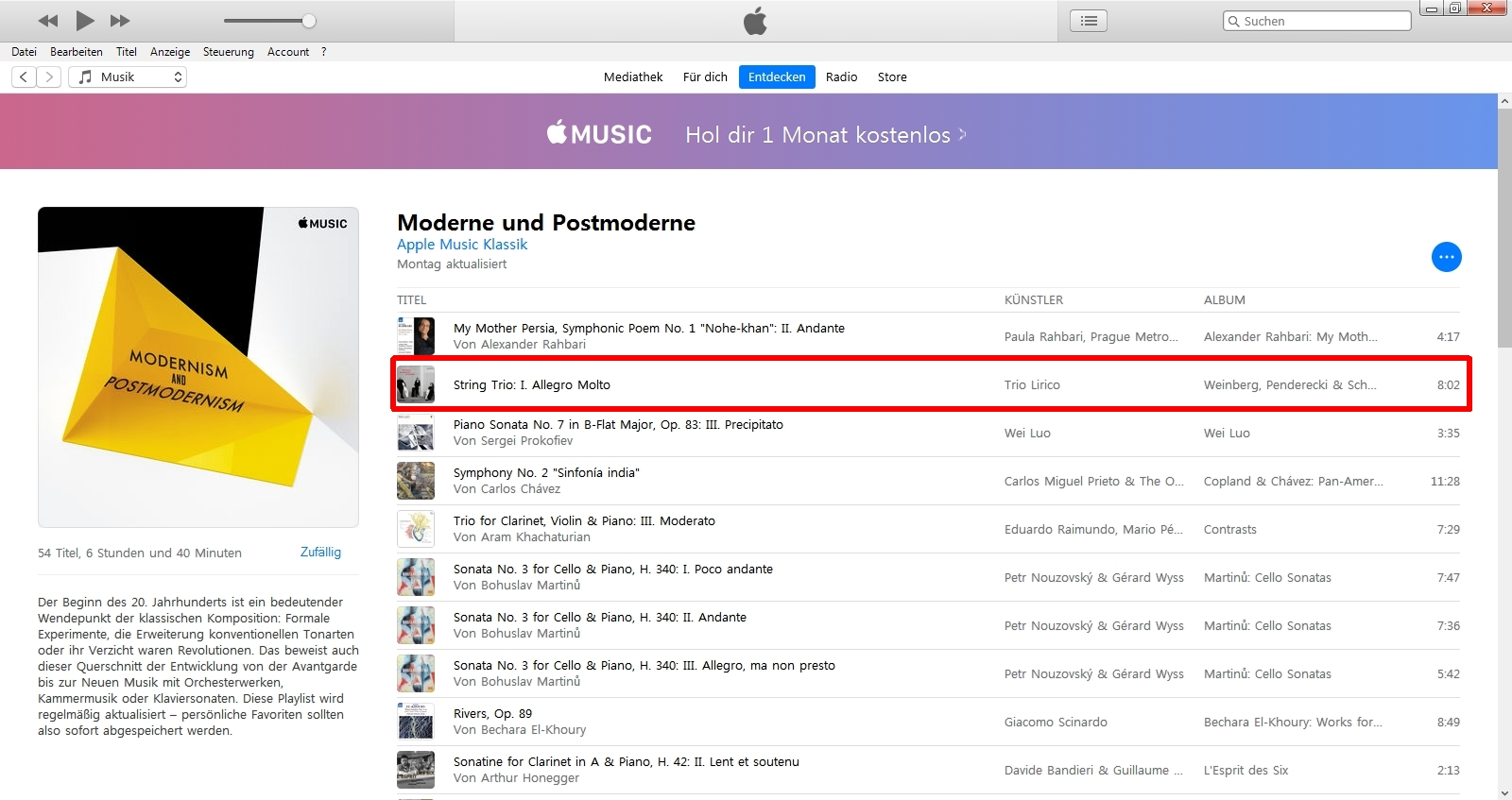The image size is (1512, 800).
Task: Click the blue more options button
Action: [x=1446, y=257]
